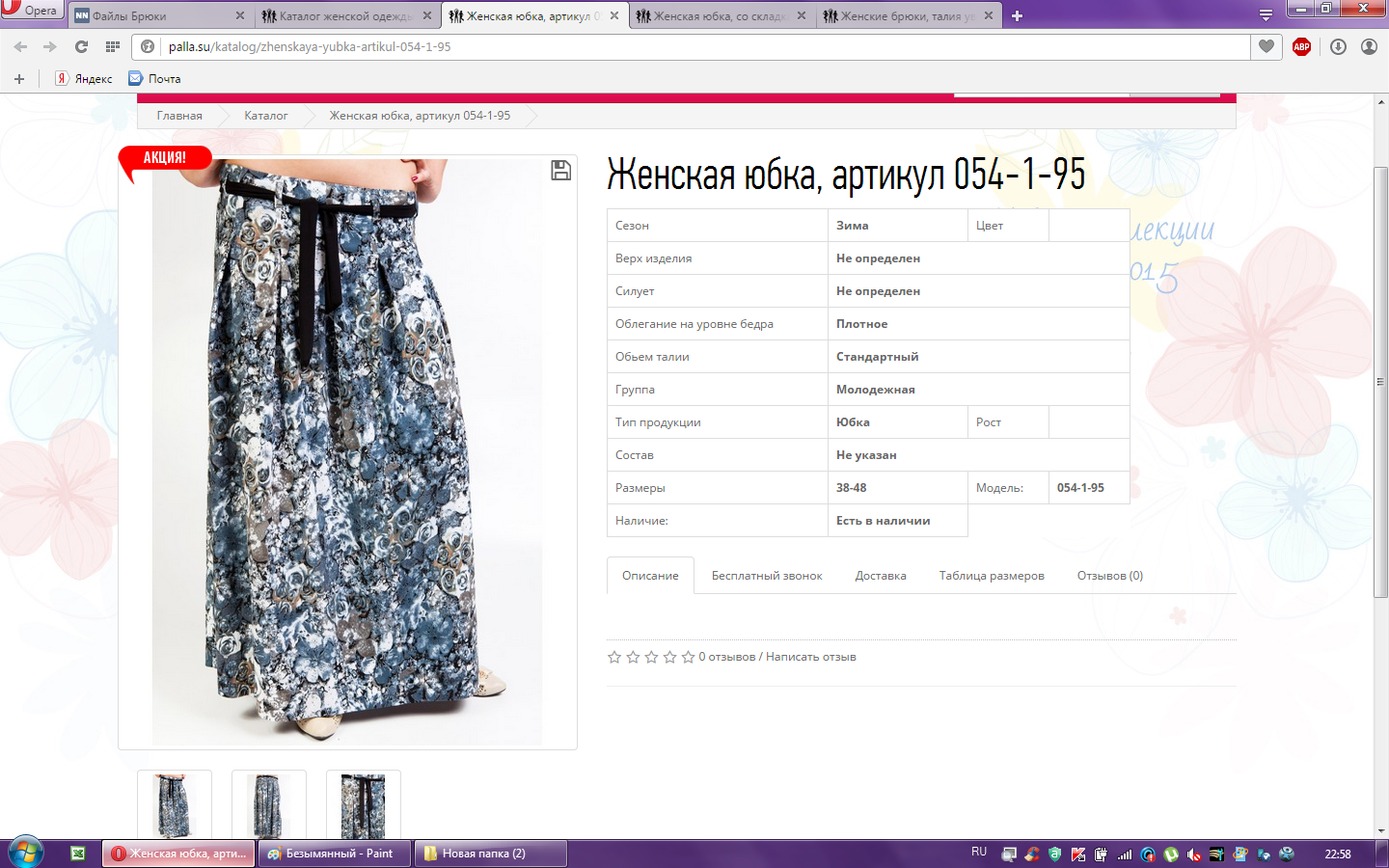Switch to the 'Женские брюки, талия' tab
The height and width of the screenshot is (868, 1389).
(x=908, y=15)
